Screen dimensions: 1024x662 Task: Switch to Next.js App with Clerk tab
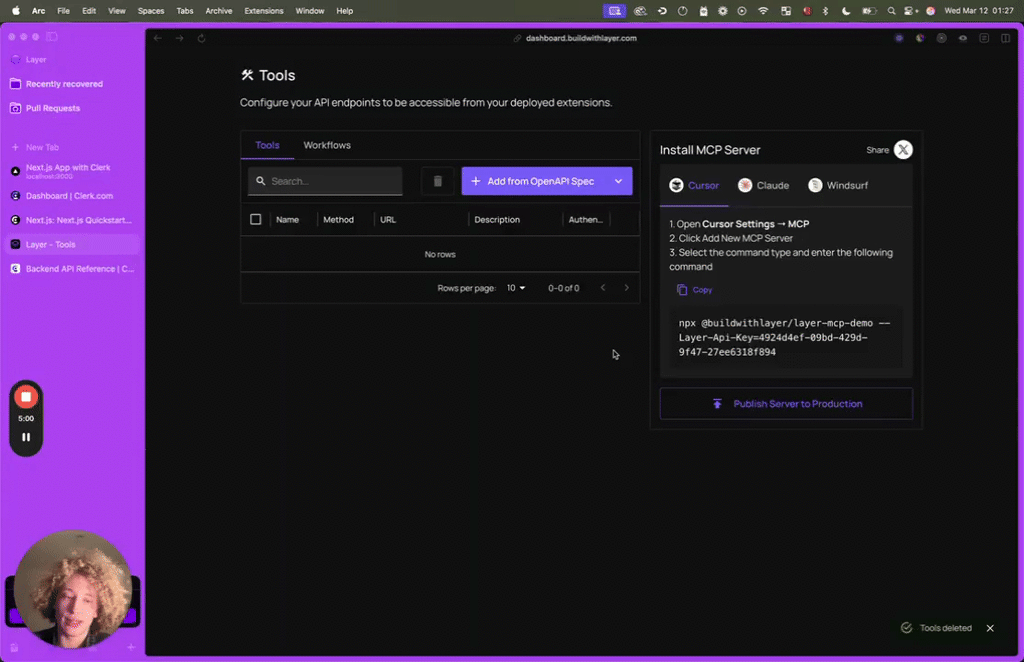click(x=72, y=171)
